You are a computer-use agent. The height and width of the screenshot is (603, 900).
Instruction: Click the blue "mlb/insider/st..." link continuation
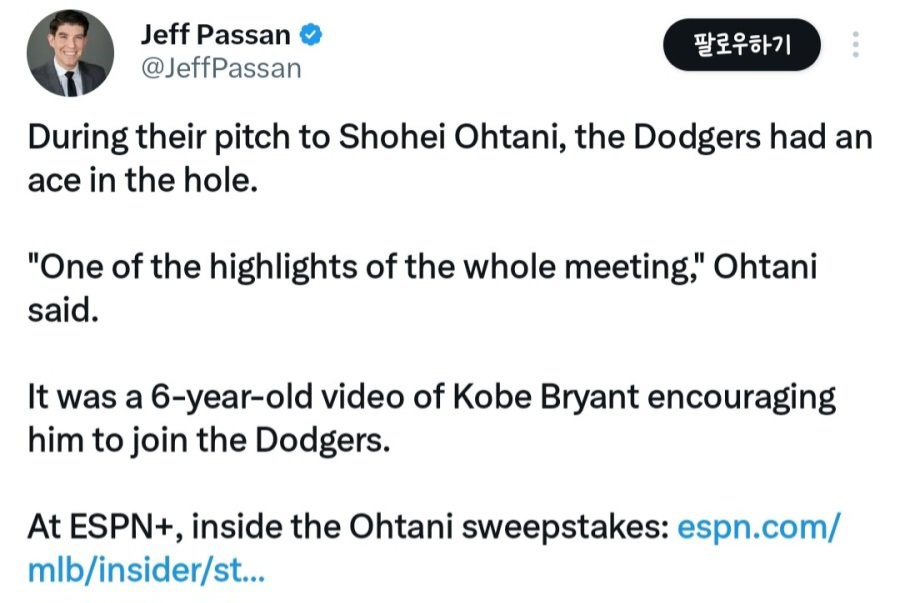pos(147,570)
